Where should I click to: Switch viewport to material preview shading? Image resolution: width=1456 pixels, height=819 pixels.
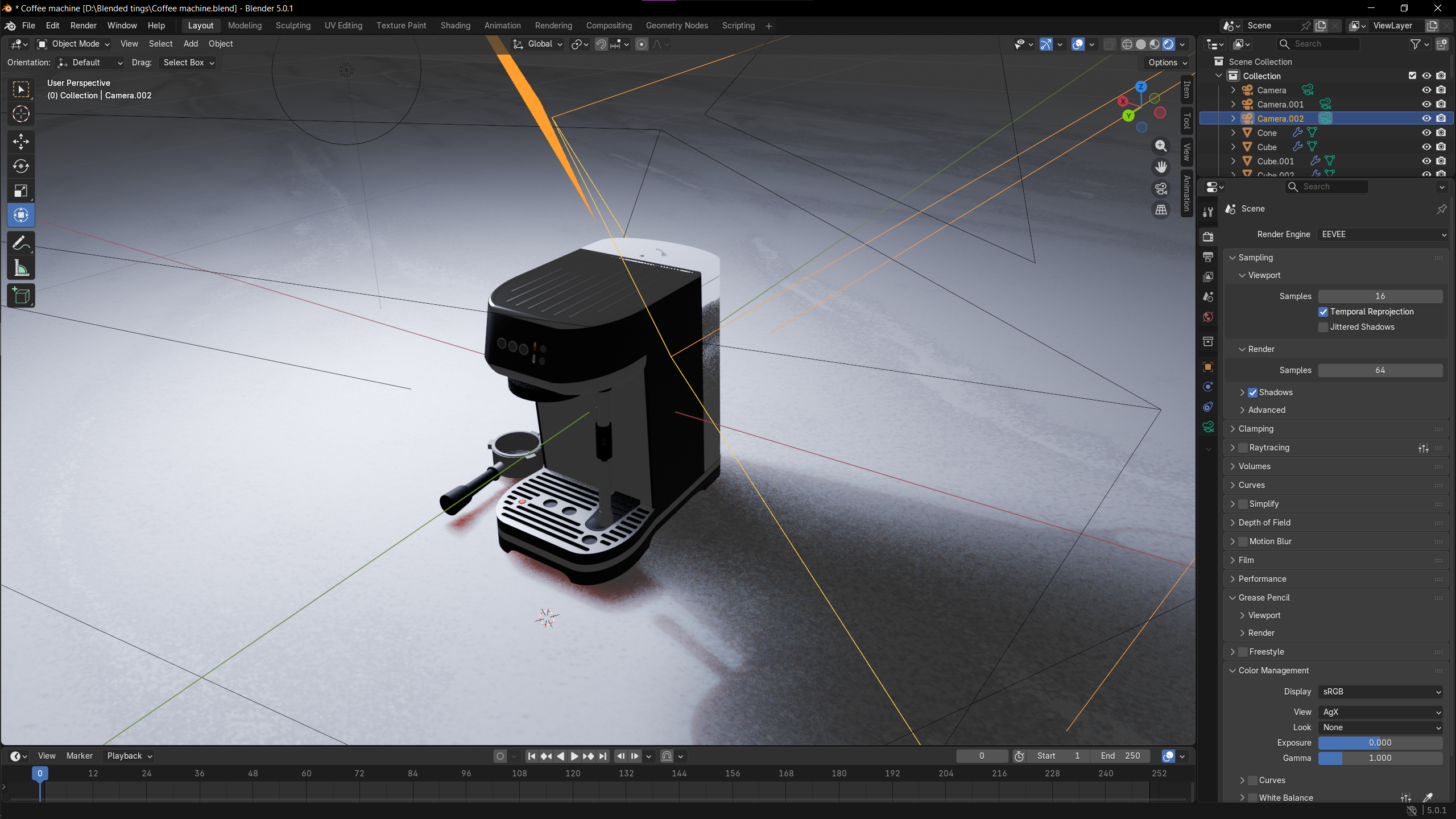[x=1155, y=44]
